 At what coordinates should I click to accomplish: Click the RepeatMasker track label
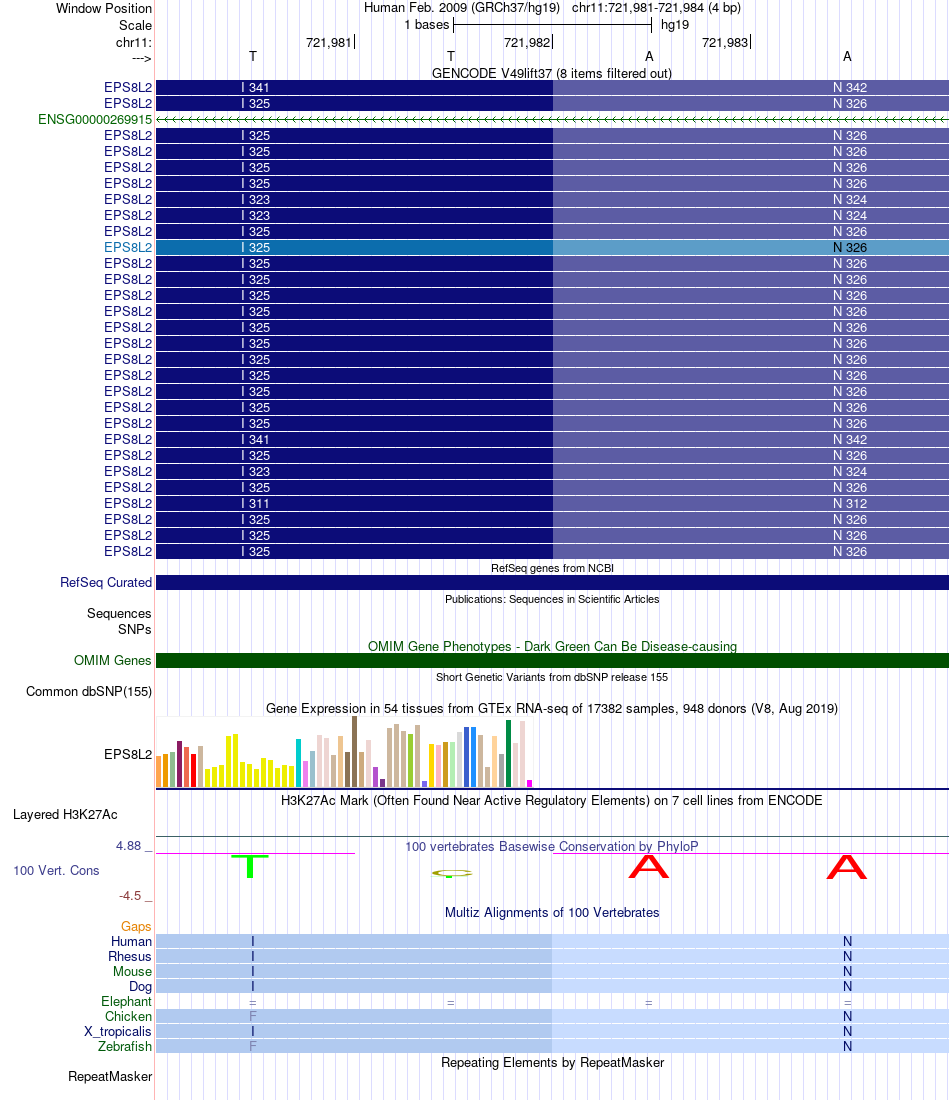pyautogui.click(x=110, y=1077)
